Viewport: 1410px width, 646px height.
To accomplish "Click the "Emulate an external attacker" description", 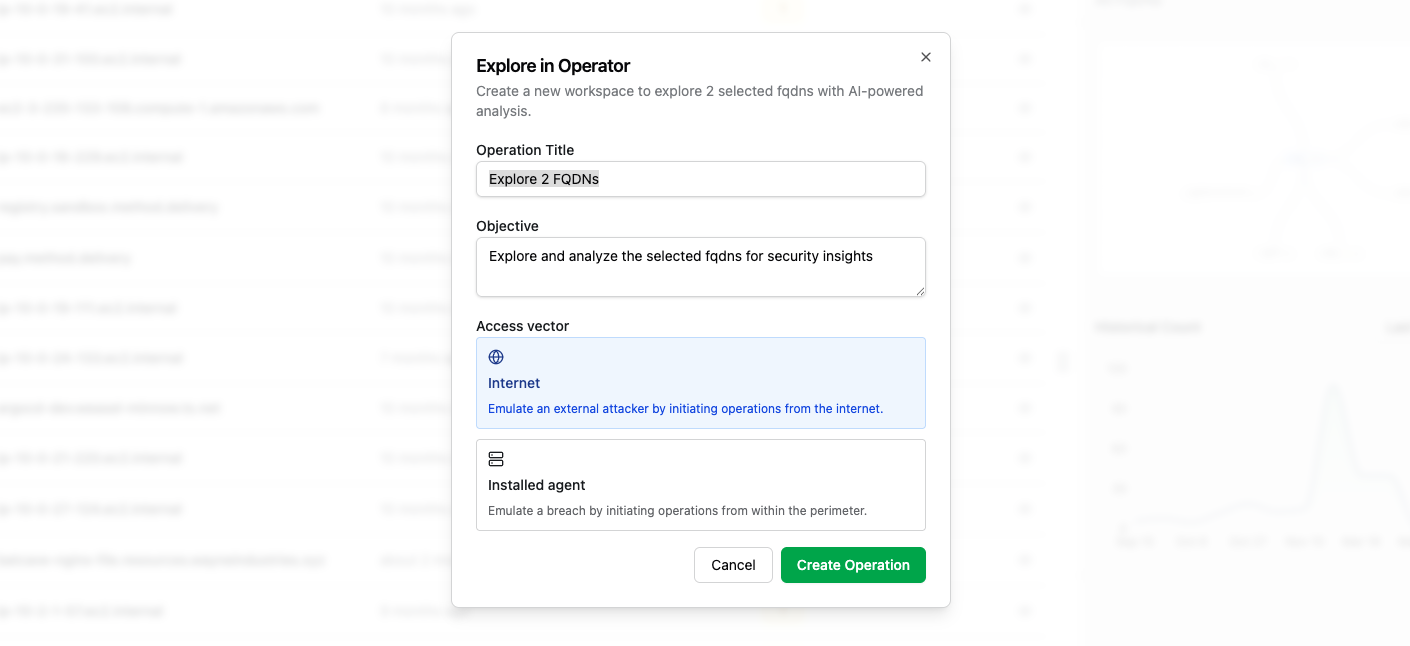I will tap(685, 409).
